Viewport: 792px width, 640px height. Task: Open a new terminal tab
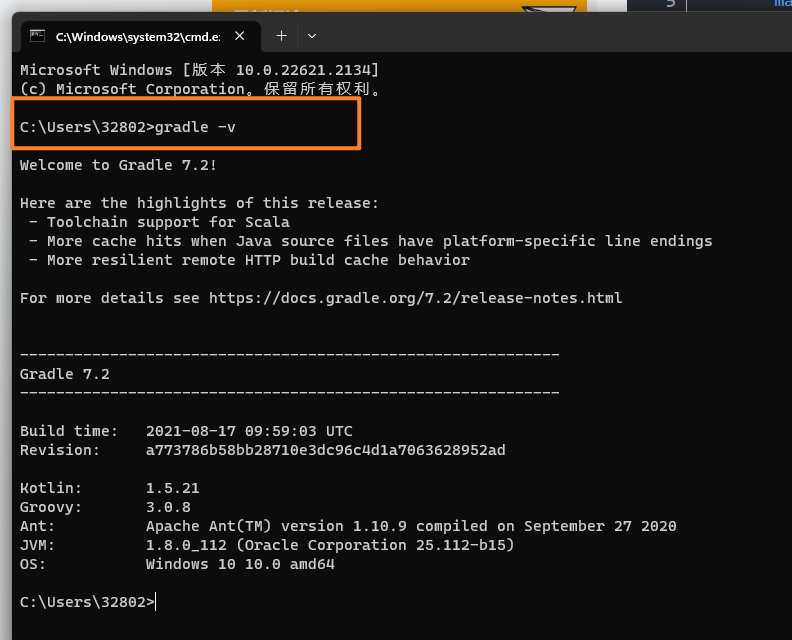pos(281,36)
